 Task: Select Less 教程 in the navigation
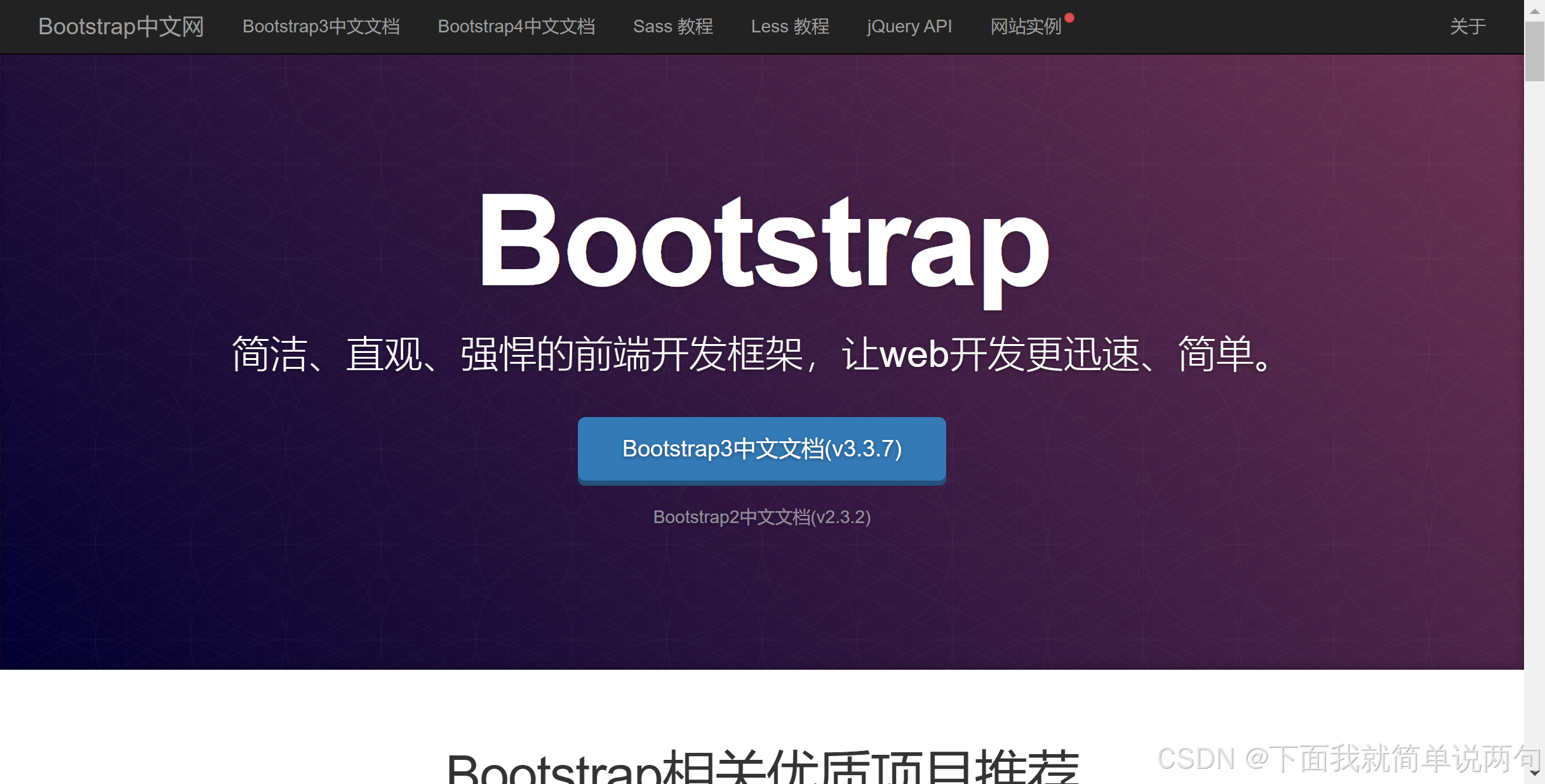[x=789, y=27]
